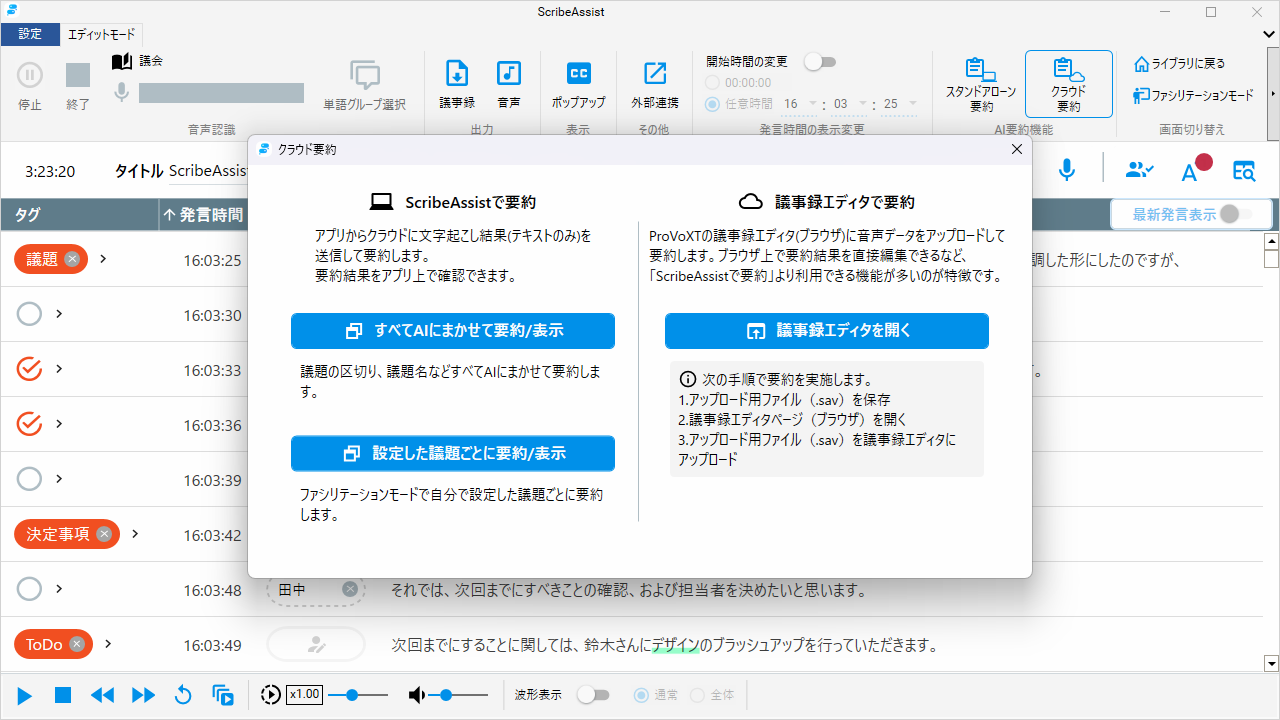This screenshot has height=720, width=1280.
Task: Adjust the volume slider
Action: coord(446,695)
